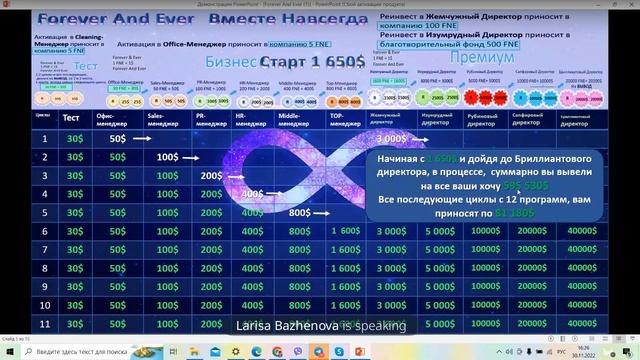Open the volume control in system tray
This screenshot has height=360, width=640.
(x=509, y=351)
